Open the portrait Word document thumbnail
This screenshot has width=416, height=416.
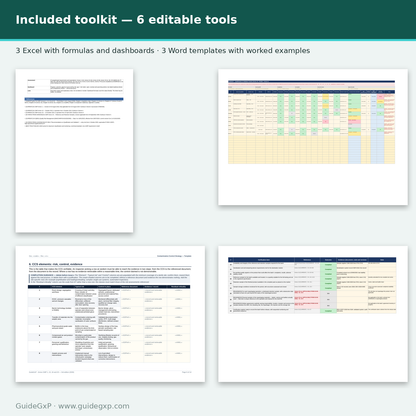coord(74,151)
